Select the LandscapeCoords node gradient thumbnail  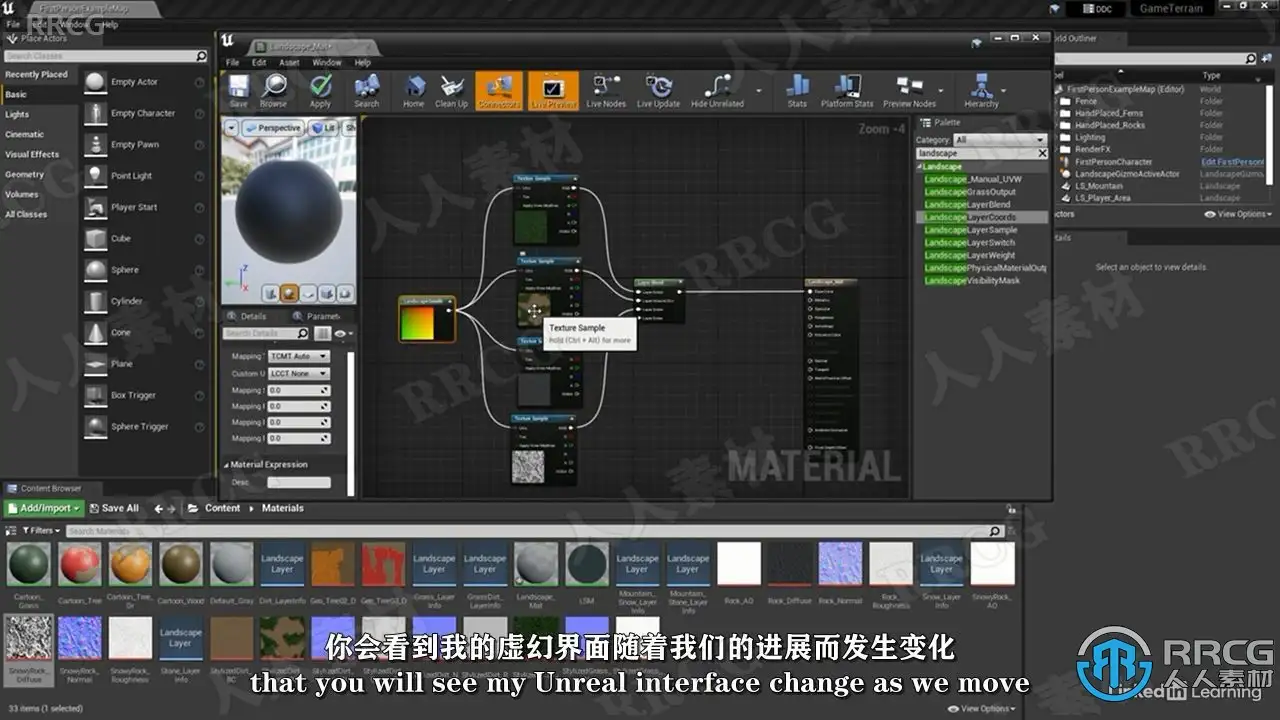coord(419,323)
